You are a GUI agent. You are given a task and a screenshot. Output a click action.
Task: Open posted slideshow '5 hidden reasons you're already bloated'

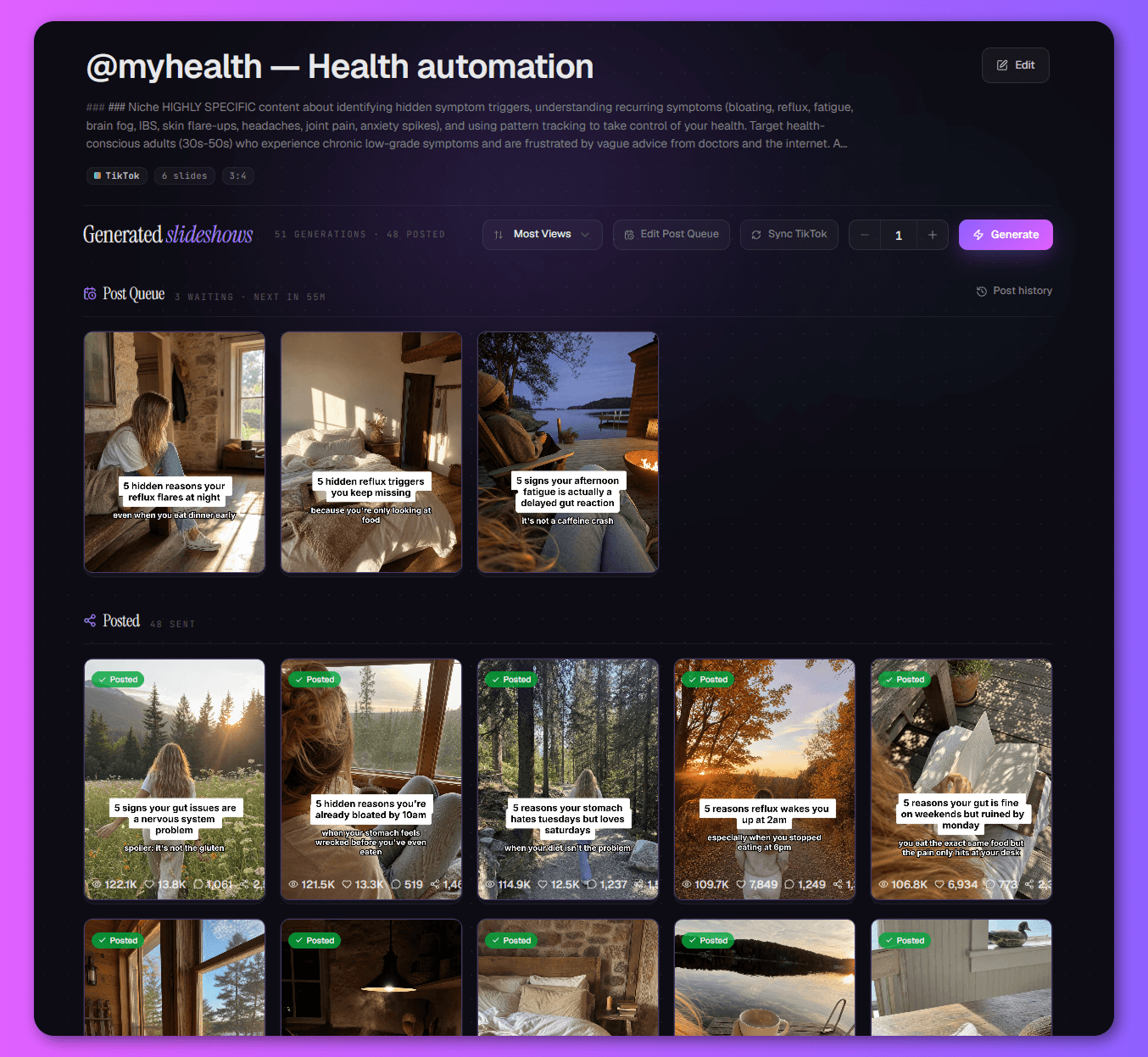pyautogui.click(x=371, y=779)
